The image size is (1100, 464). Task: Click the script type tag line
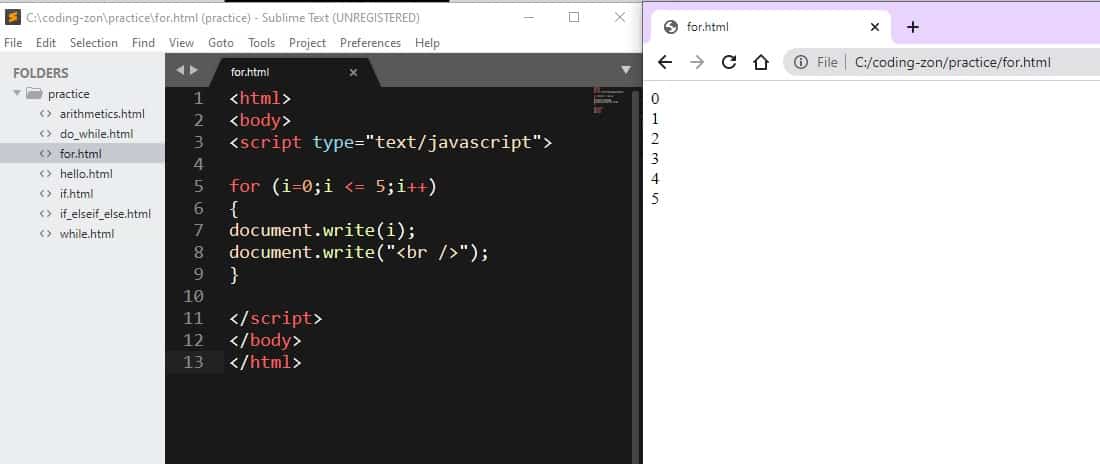[390, 142]
